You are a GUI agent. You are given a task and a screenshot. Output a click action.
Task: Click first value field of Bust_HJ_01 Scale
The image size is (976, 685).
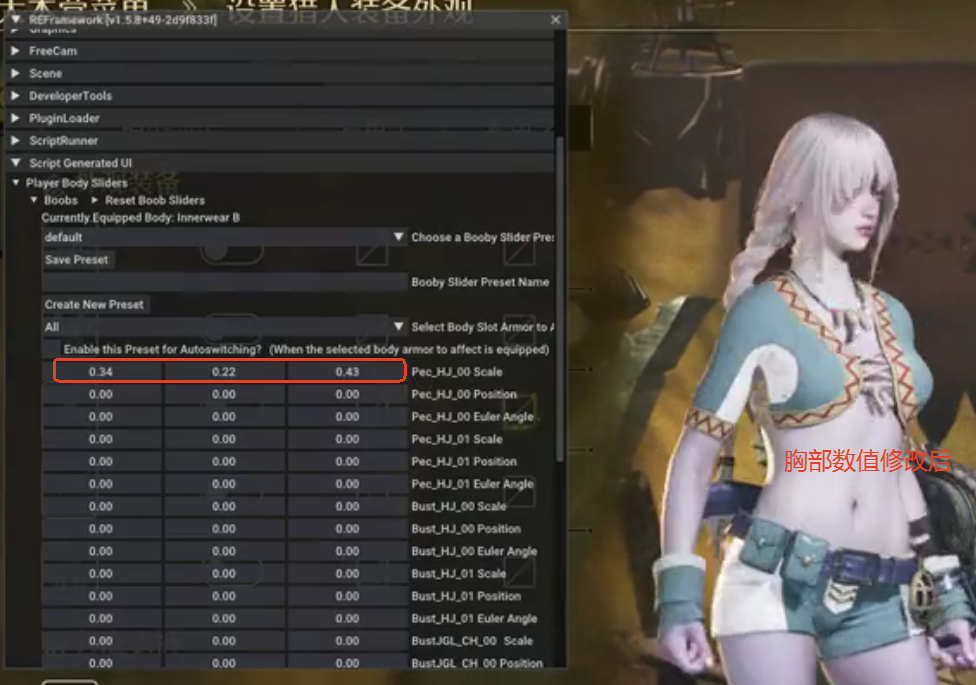pos(101,574)
